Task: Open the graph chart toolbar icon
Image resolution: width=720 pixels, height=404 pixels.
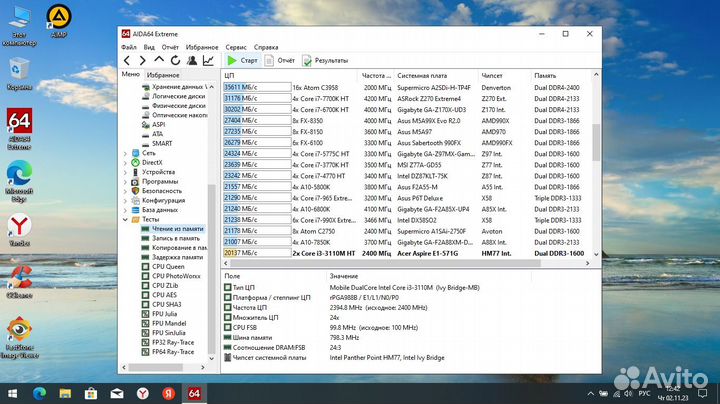Action: coord(208,60)
